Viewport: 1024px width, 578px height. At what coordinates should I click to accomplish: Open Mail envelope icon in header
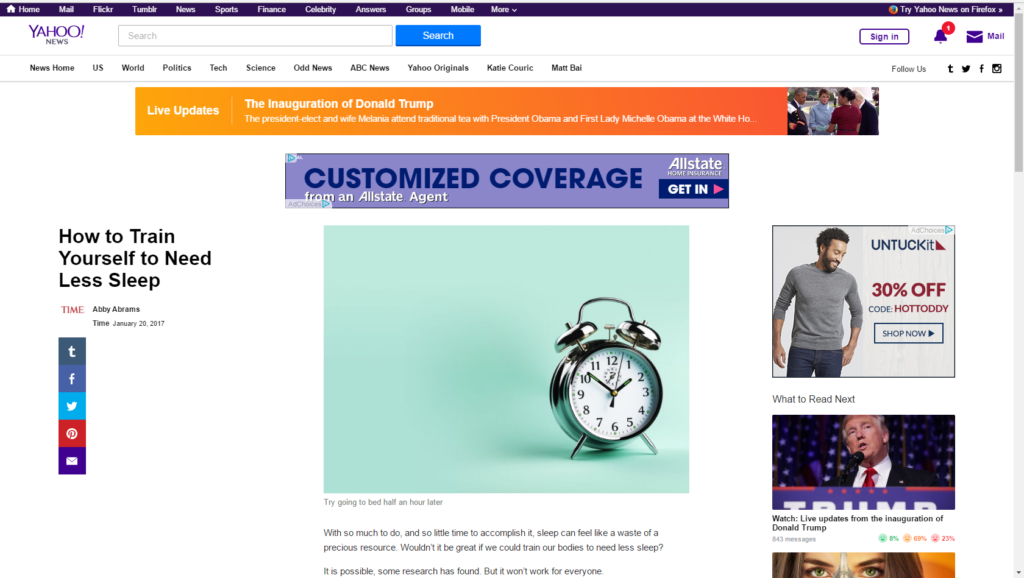coord(974,37)
